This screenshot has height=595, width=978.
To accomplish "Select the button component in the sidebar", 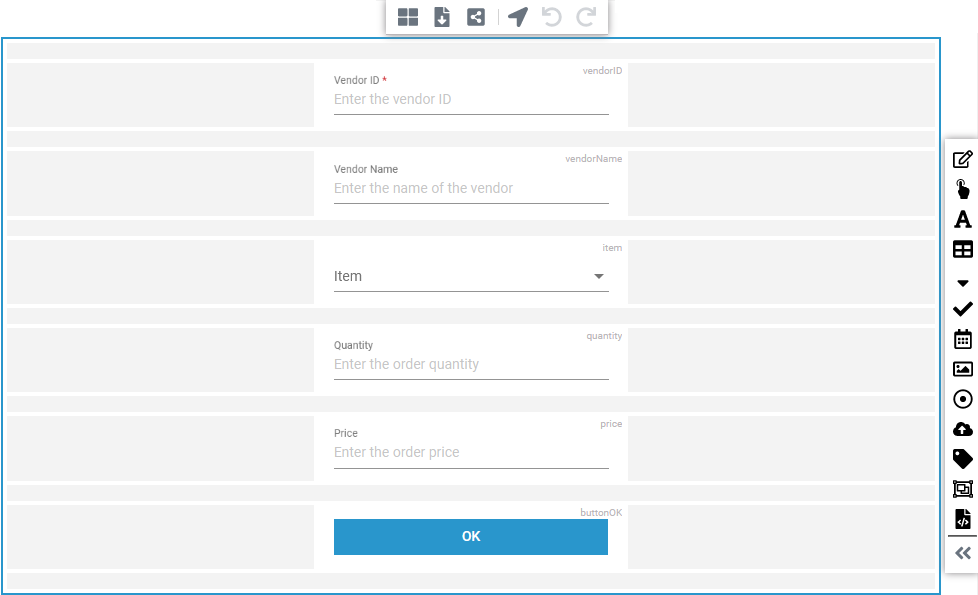I will click(x=962, y=188).
